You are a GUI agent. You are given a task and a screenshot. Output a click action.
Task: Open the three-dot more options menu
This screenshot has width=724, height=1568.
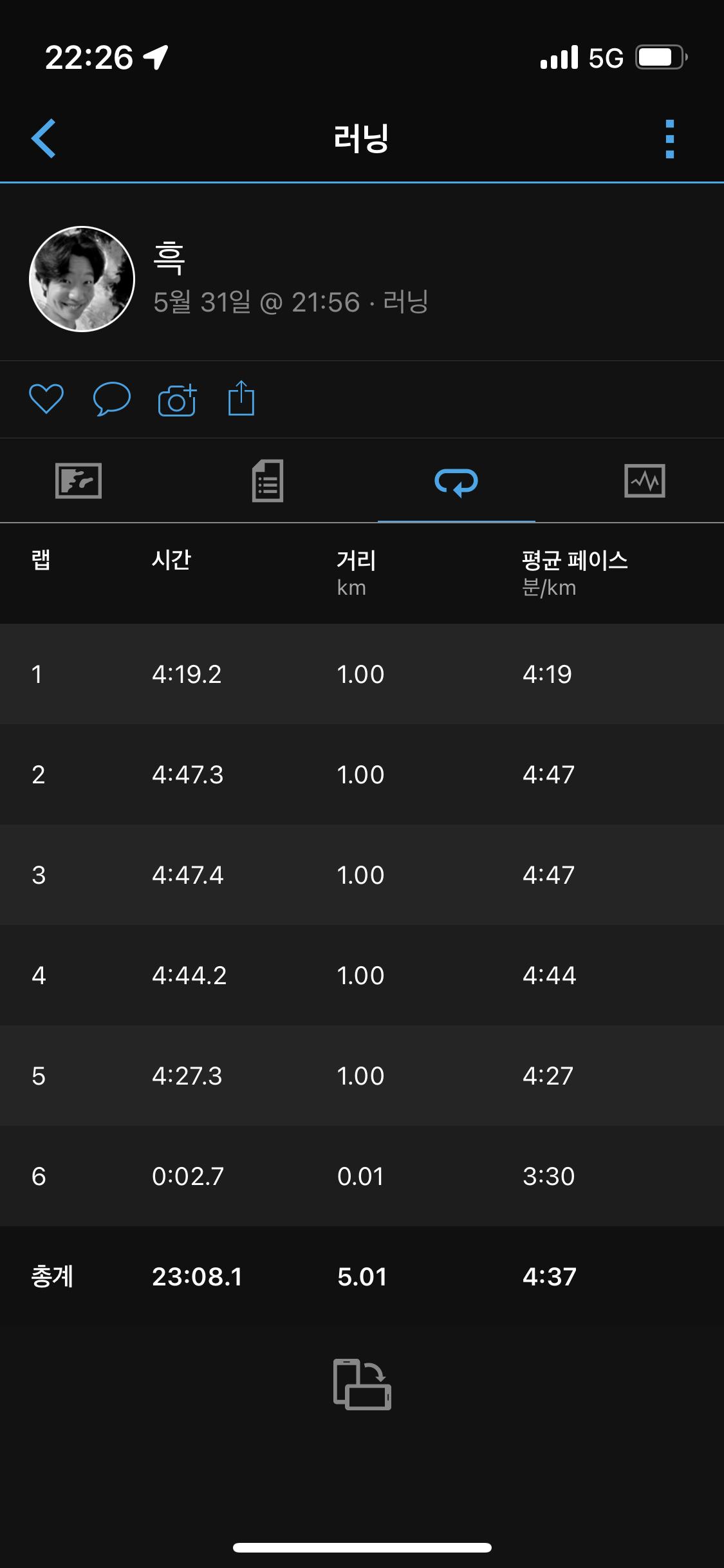tap(669, 138)
